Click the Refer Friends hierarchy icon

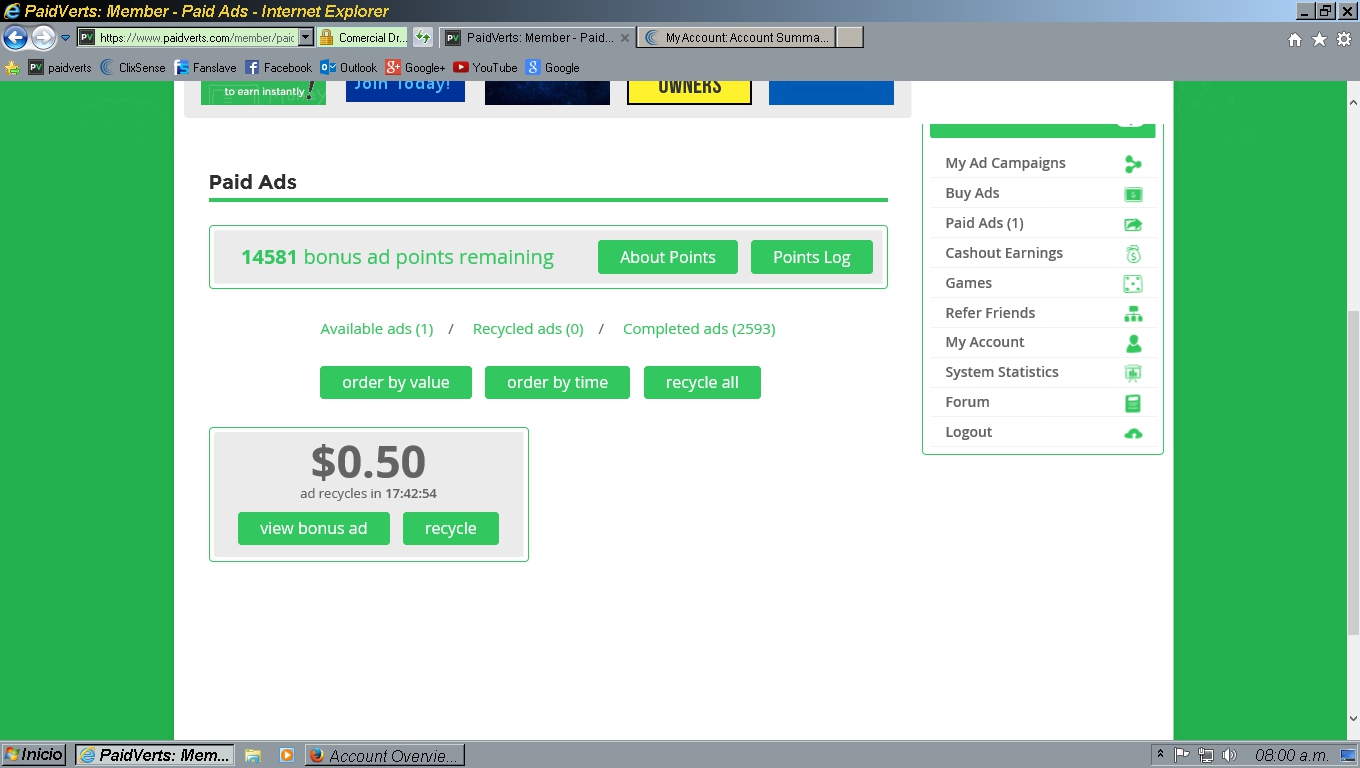pyautogui.click(x=1133, y=314)
